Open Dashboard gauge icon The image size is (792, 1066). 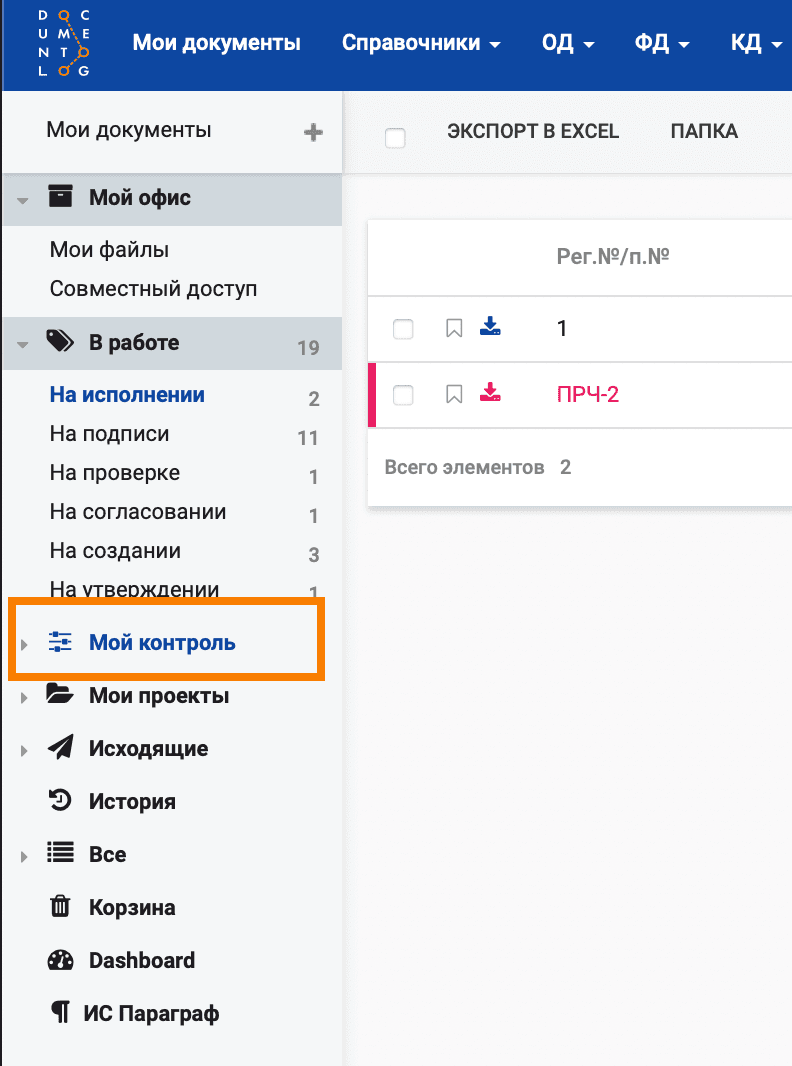tap(60, 960)
